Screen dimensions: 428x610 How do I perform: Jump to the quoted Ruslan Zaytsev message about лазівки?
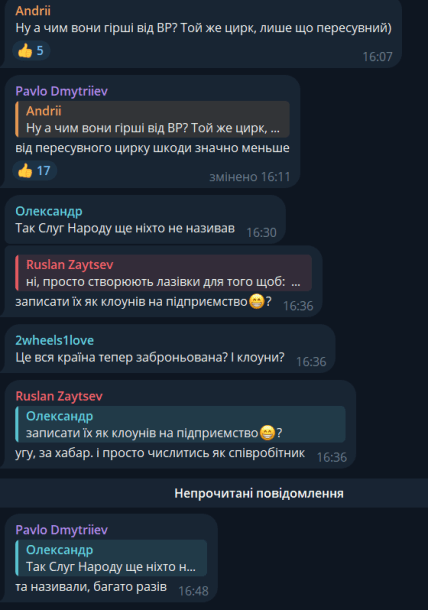[x=163, y=273]
